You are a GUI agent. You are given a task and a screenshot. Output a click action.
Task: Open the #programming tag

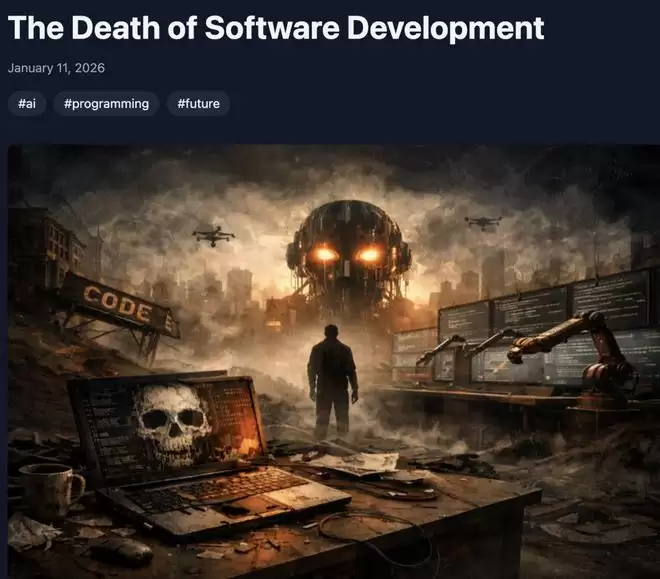coord(106,103)
